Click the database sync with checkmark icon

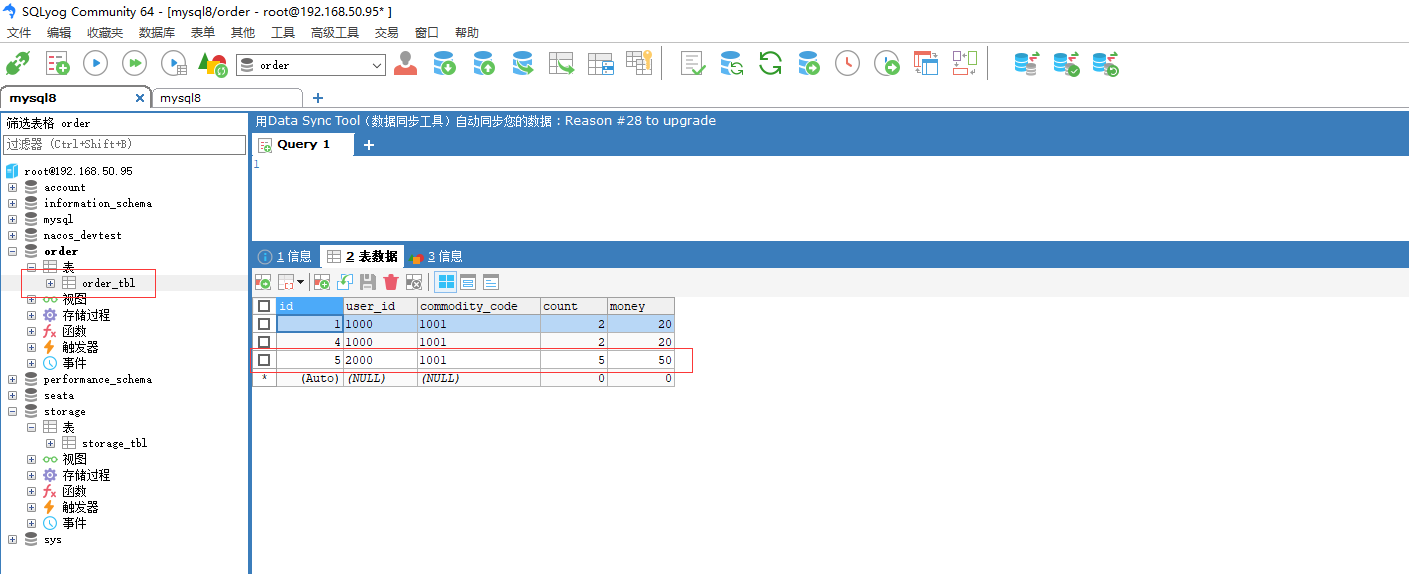1066,64
